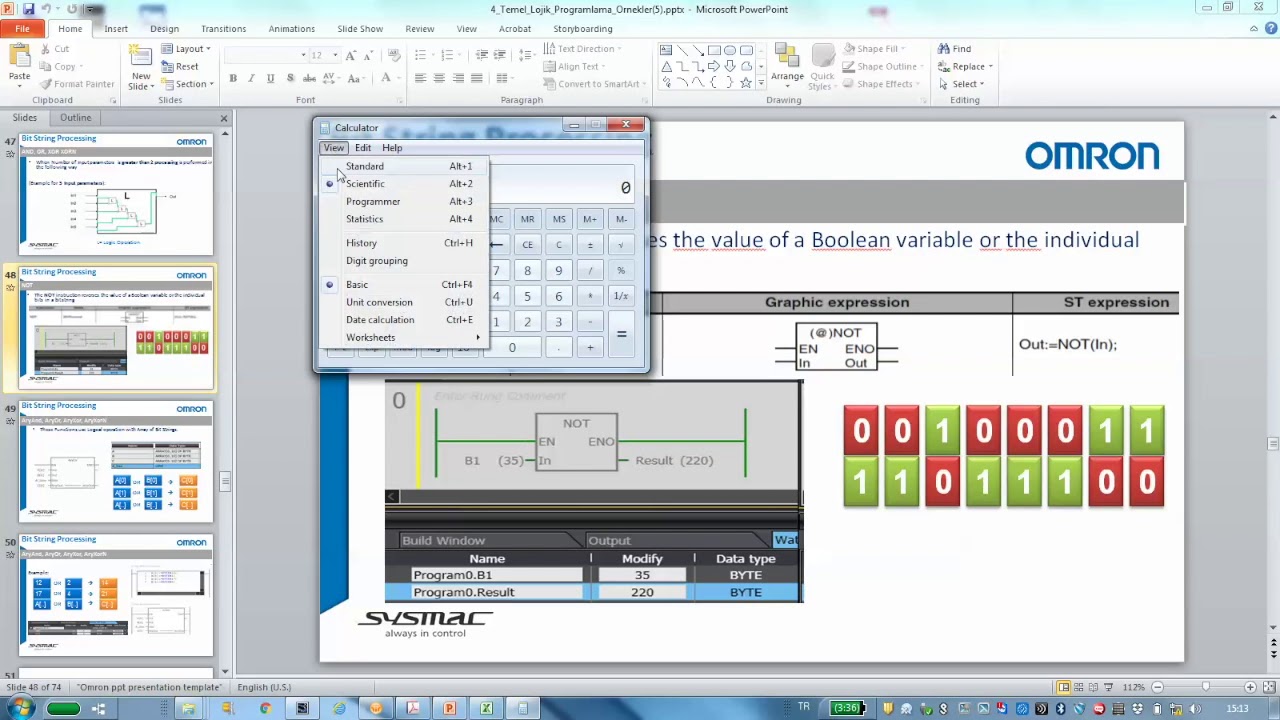Switch to Slide Sorter view in status bar

1080,687
